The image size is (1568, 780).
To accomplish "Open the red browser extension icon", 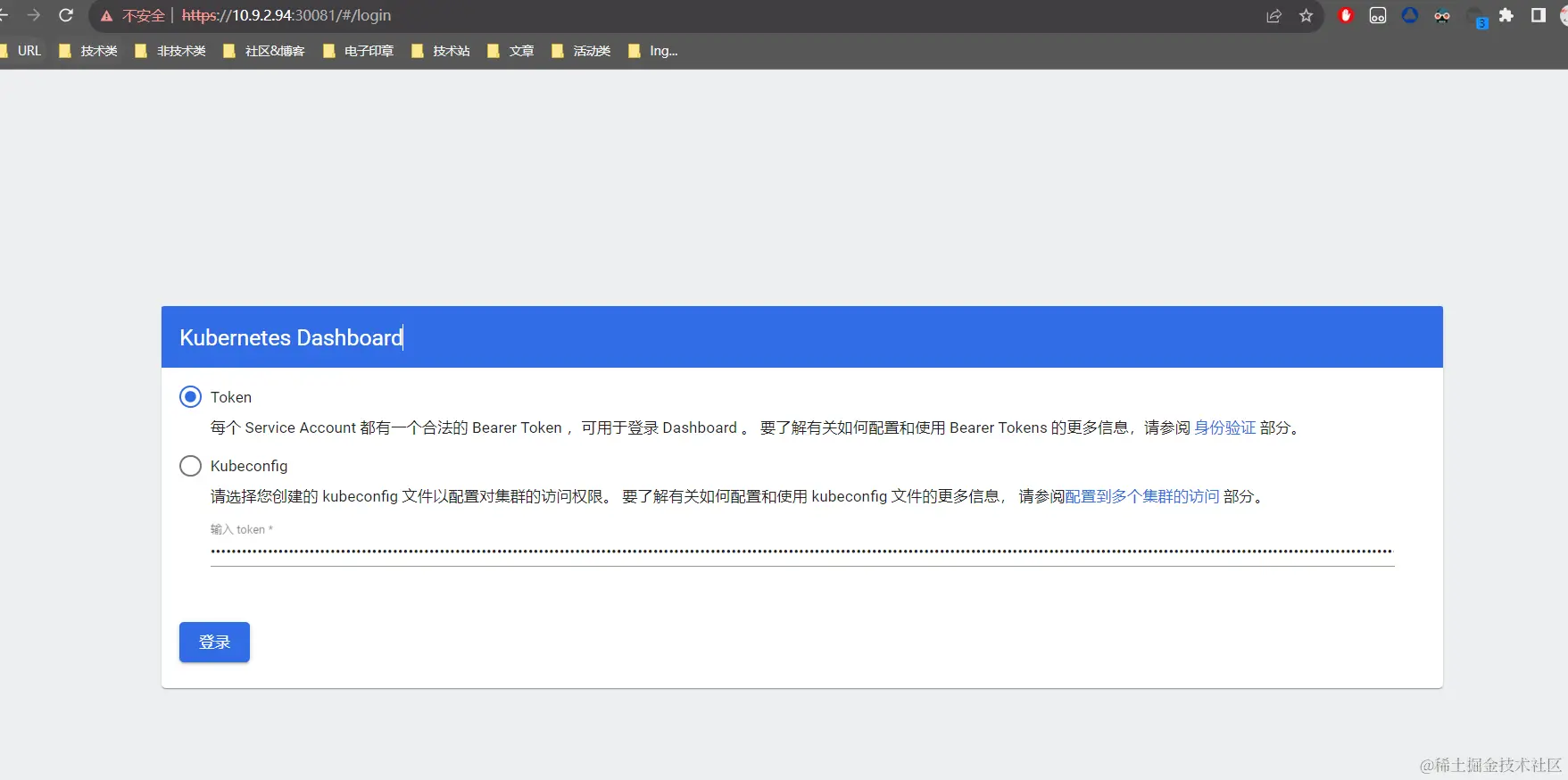I will click(1346, 15).
